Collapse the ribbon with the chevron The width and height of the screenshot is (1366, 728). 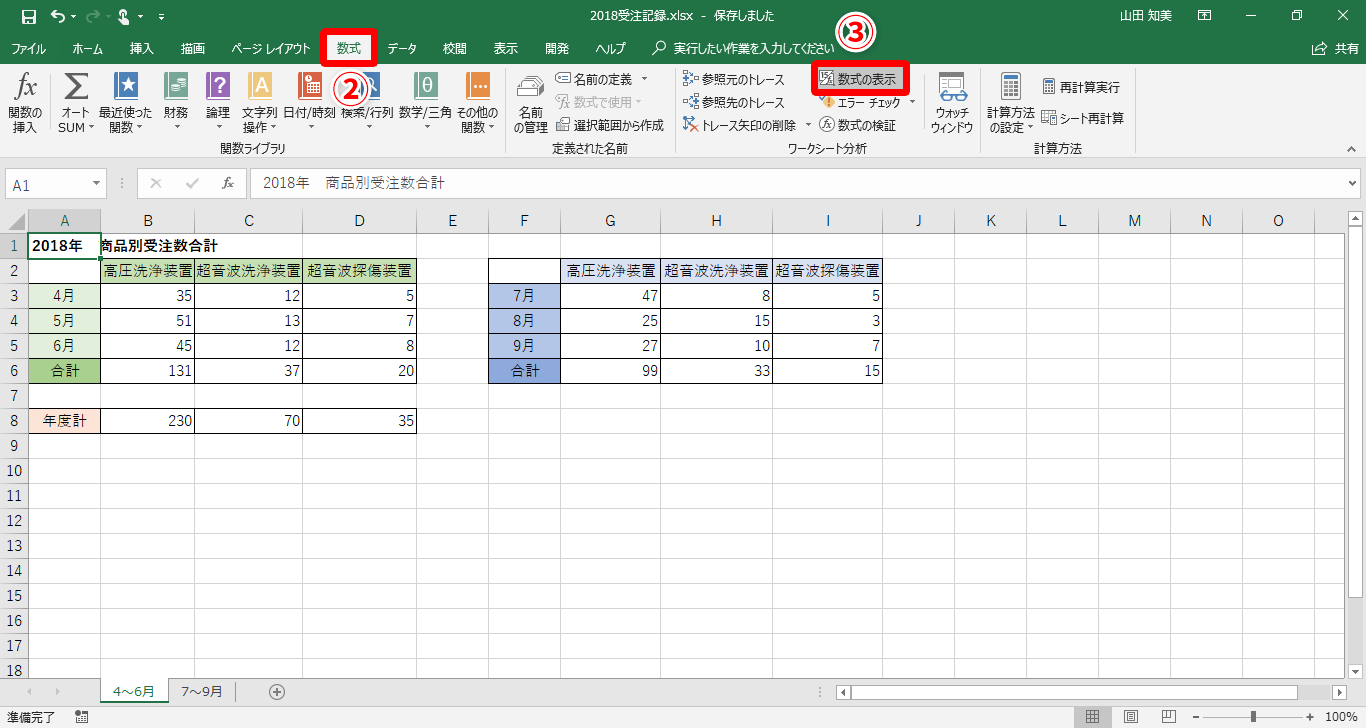pos(1349,148)
